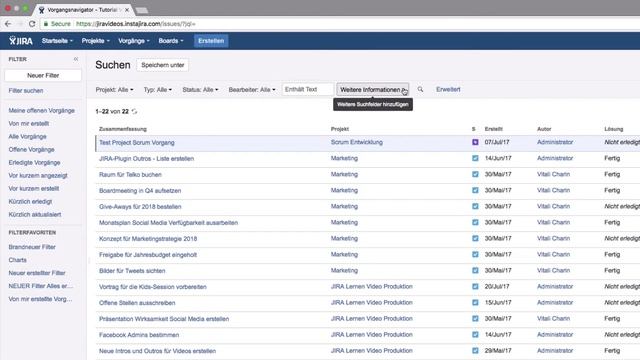Click the Neuer Filter button
The height and width of the screenshot is (360, 640).
click(43, 76)
